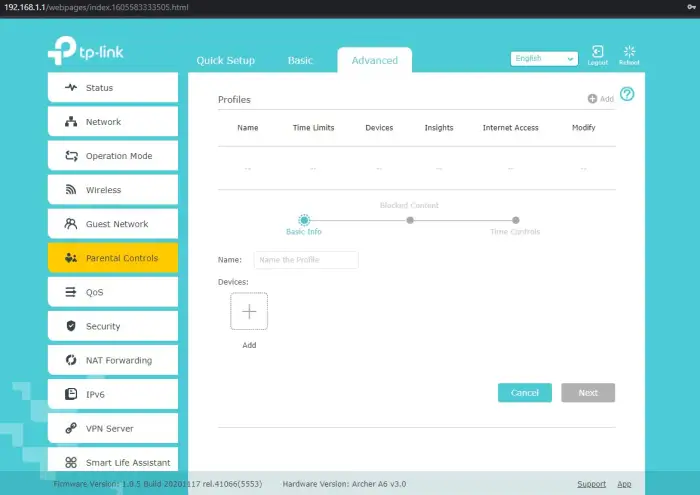Select the Time Controls step marker
This screenshot has height=495, width=700.
point(516,220)
